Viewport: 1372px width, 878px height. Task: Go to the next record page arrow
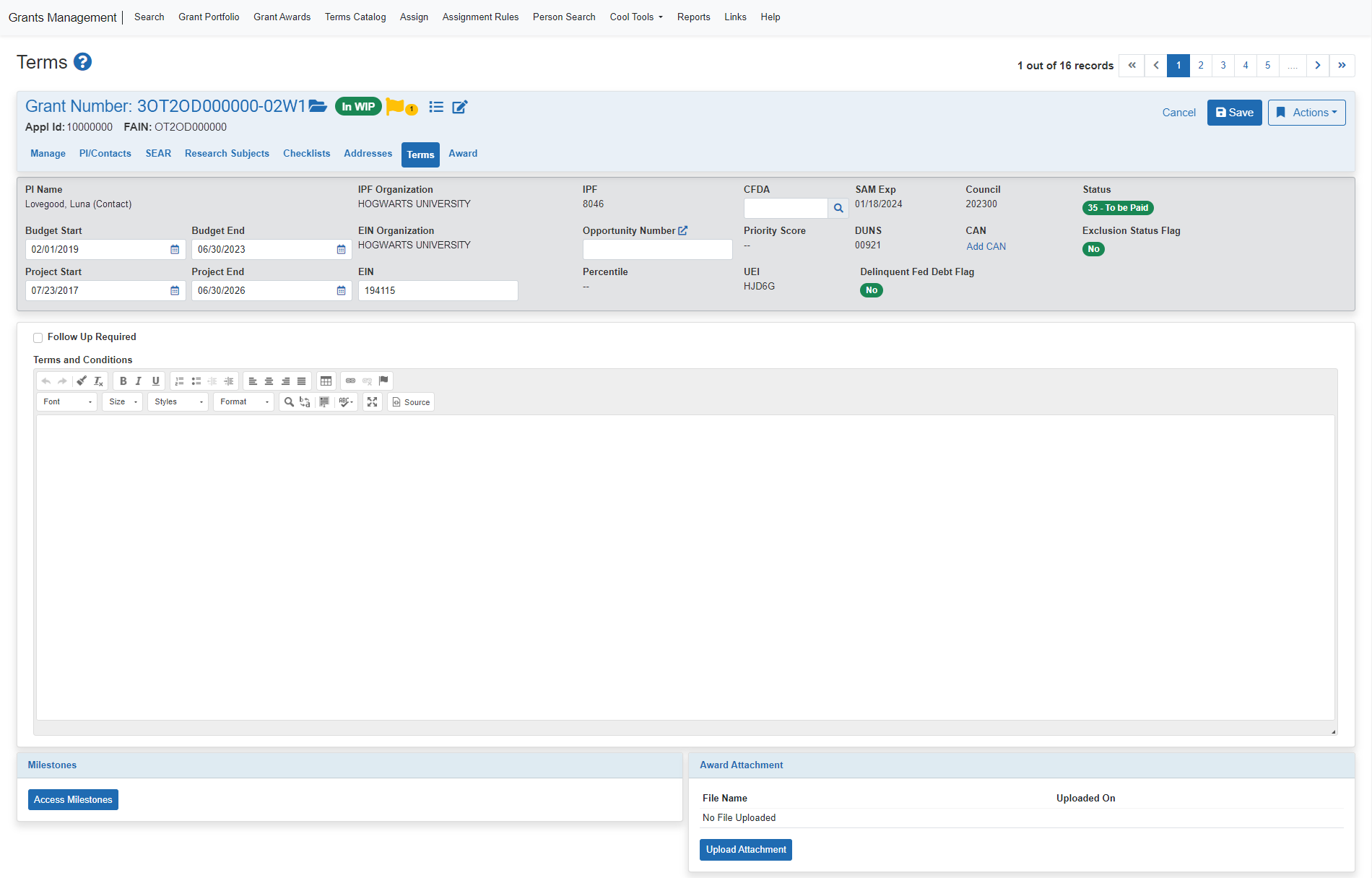pyautogui.click(x=1318, y=66)
